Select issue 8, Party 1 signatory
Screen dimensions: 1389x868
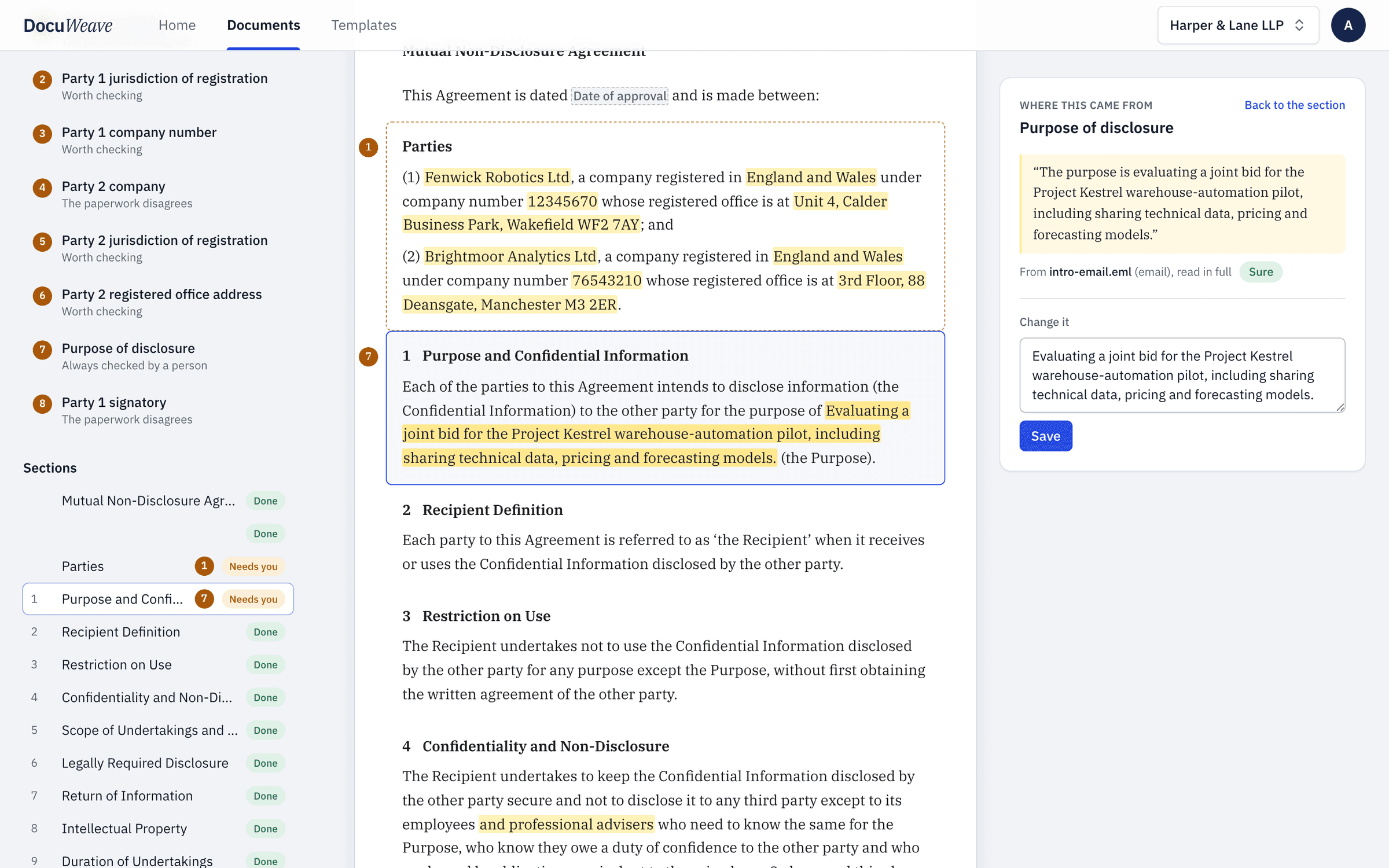pos(157,410)
